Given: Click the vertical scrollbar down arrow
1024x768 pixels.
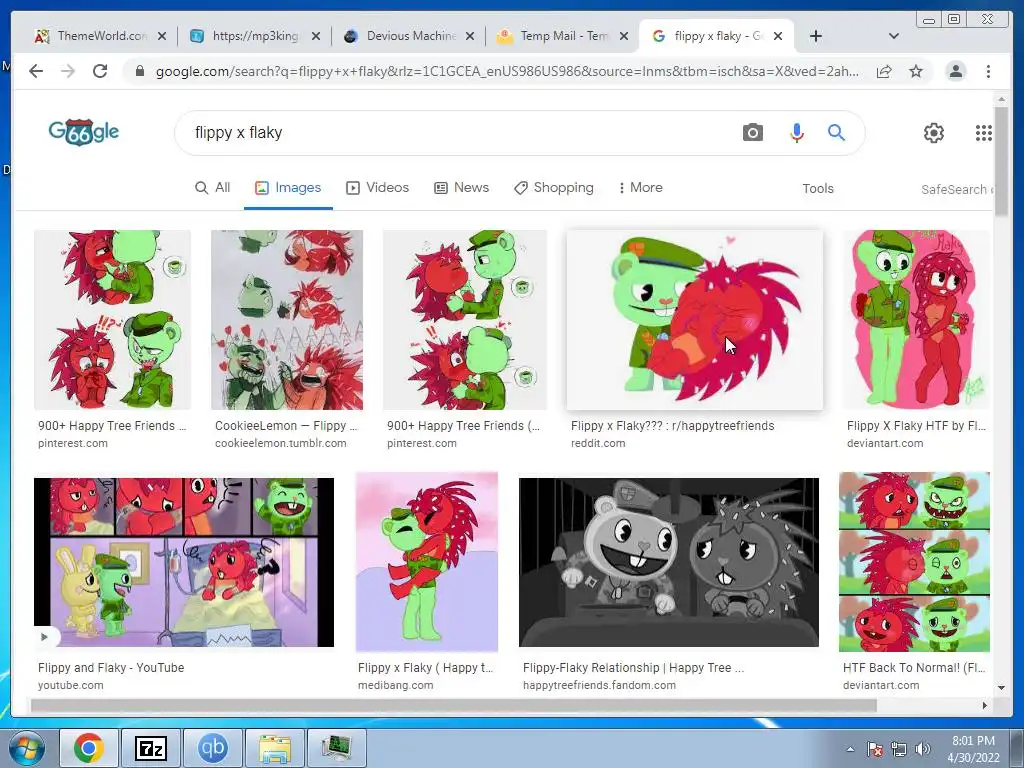Looking at the screenshot, I should (x=1001, y=688).
